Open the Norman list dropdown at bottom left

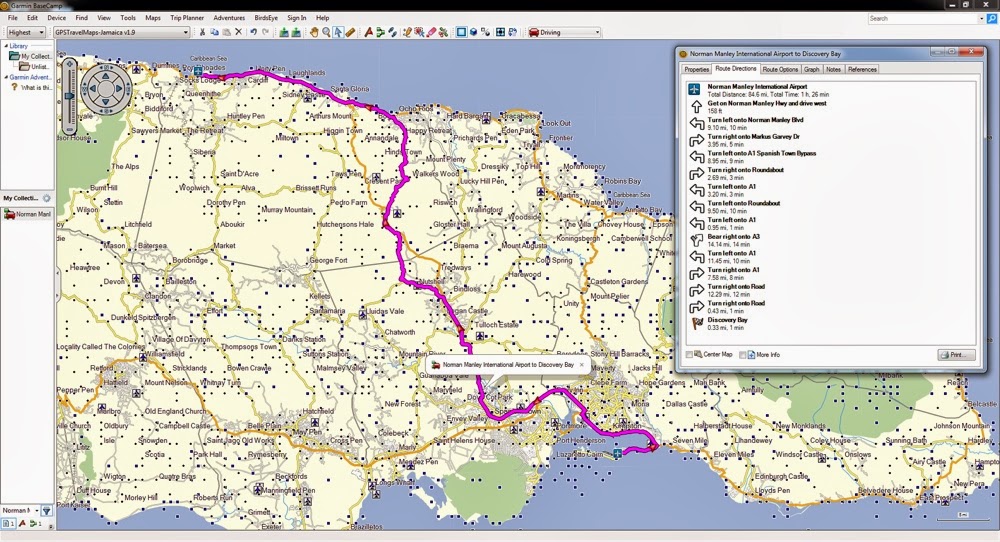(37, 511)
